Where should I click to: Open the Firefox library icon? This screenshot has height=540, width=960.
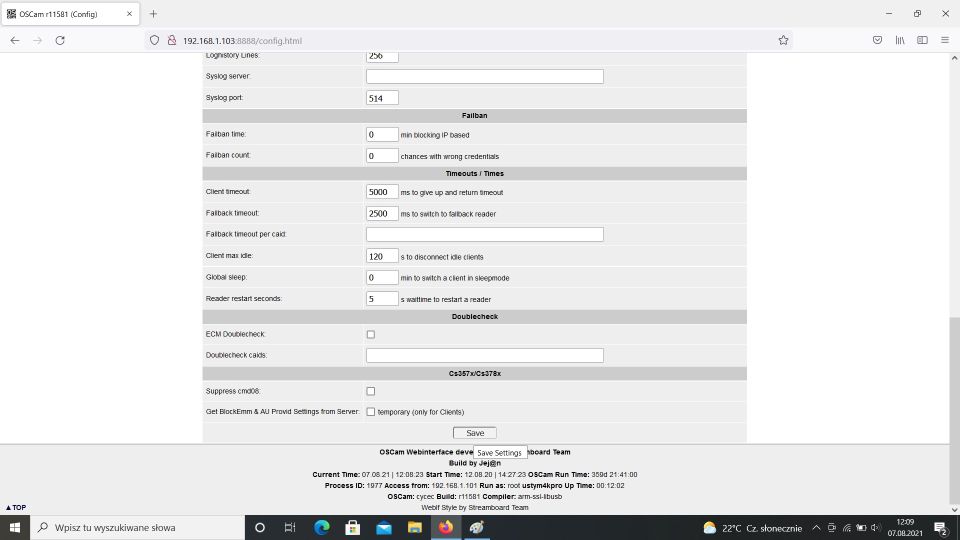tap(900, 40)
